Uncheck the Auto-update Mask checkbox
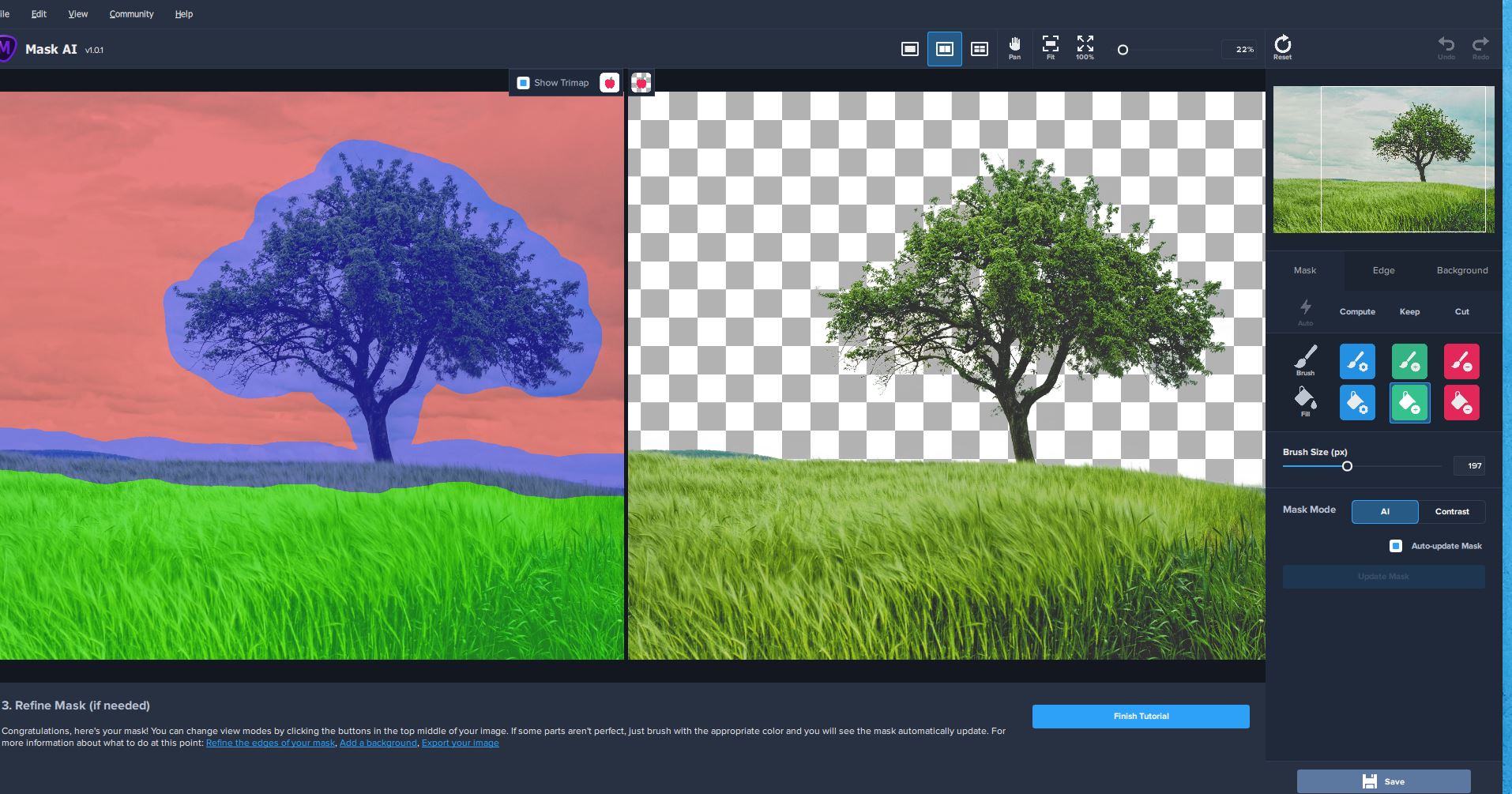Viewport: 1512px width, 794px height. click(x=1396, y=546)
